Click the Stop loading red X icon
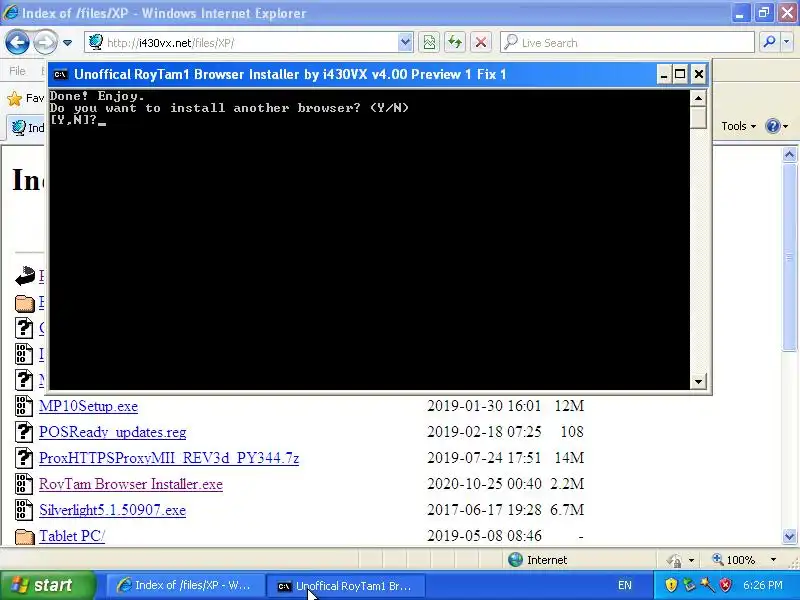Screen dimensions: 800x600 click(x=481, y=43)
